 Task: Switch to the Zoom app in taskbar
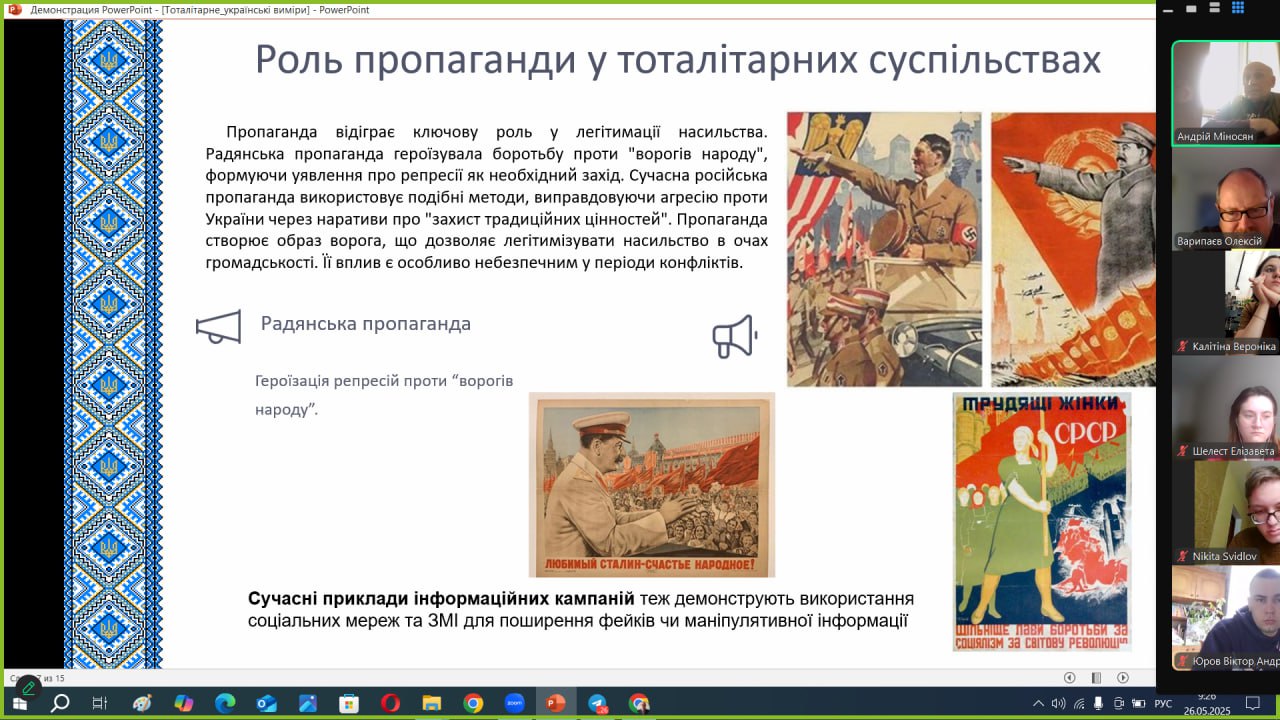[514, 703]
